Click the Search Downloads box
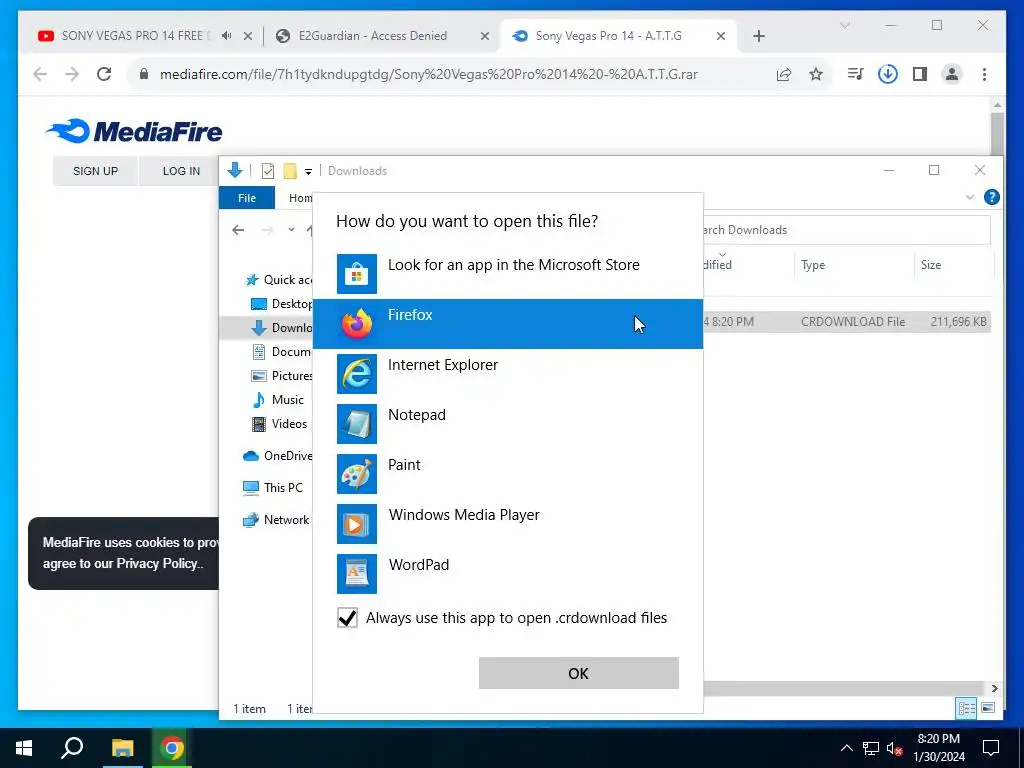The height and width of the screenshot is (768, 1024). click(846, 230)
